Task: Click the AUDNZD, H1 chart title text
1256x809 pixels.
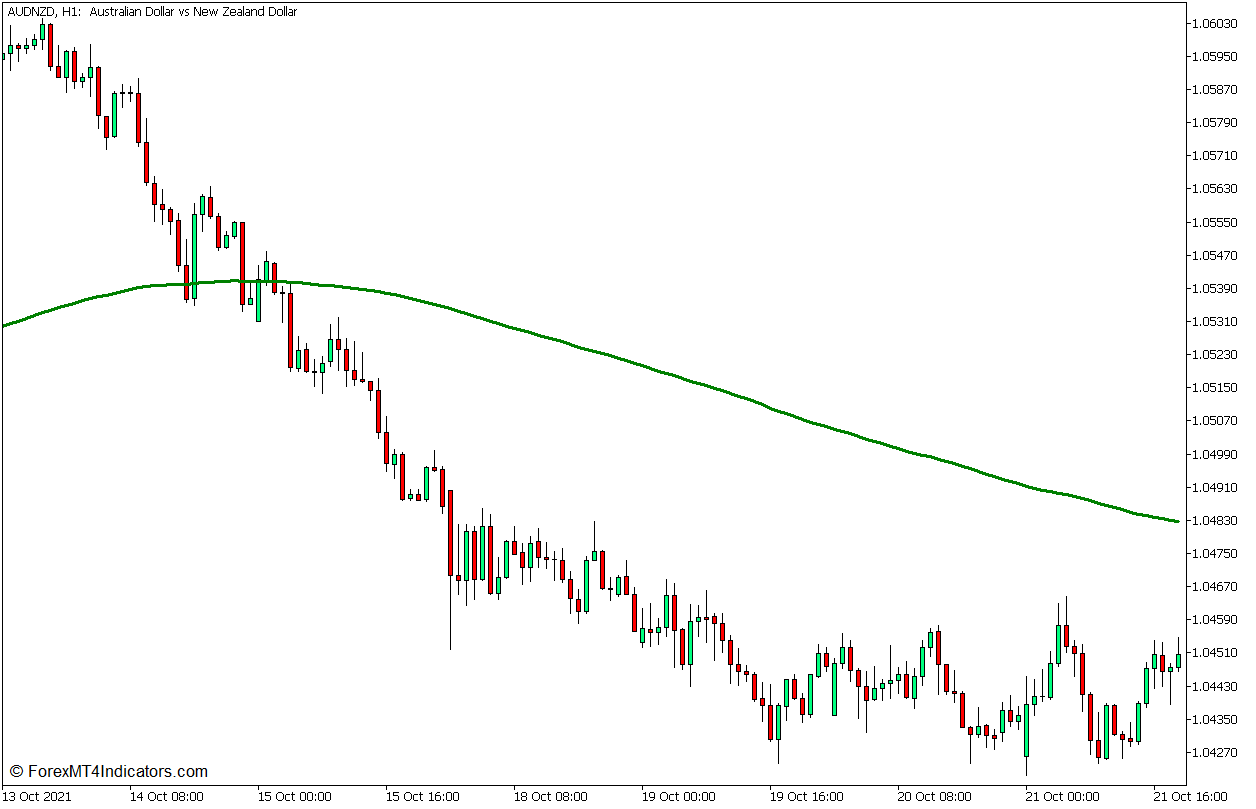Action: (151, 12)
